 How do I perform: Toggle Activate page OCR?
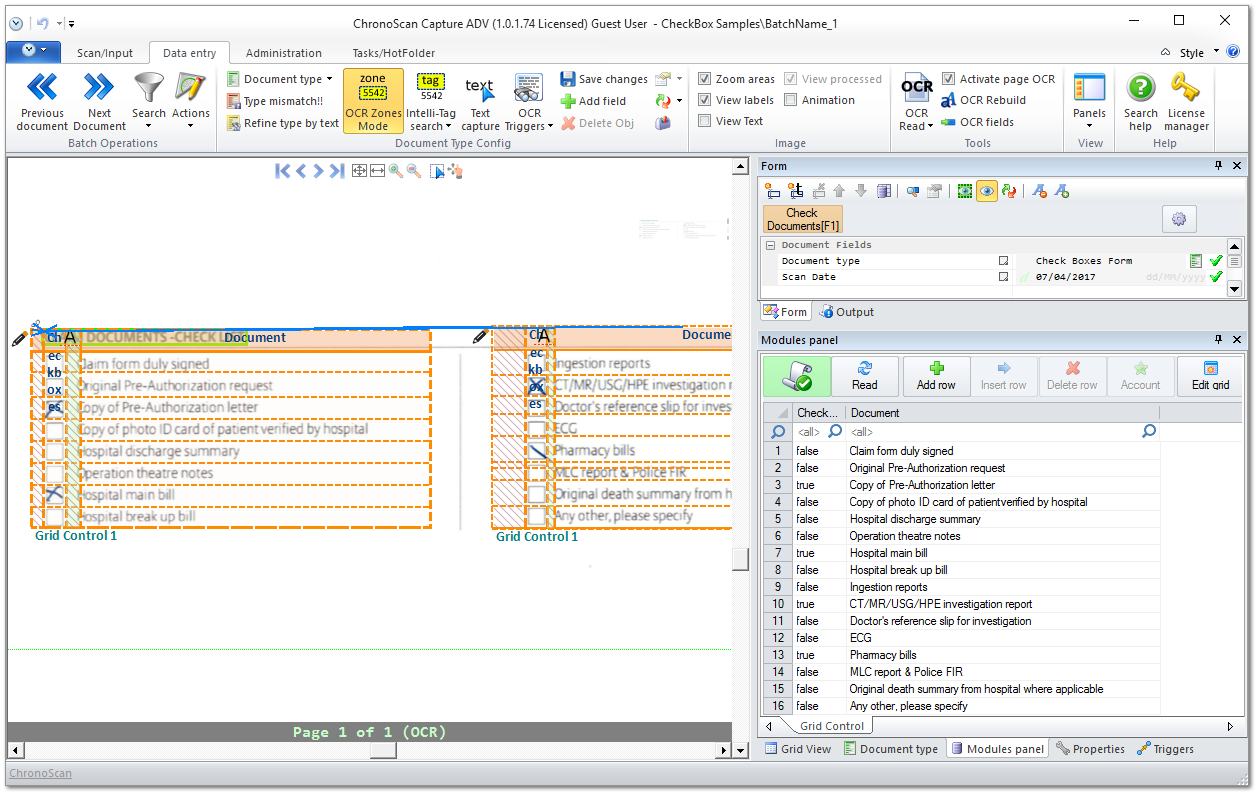(x=946, y=78)
